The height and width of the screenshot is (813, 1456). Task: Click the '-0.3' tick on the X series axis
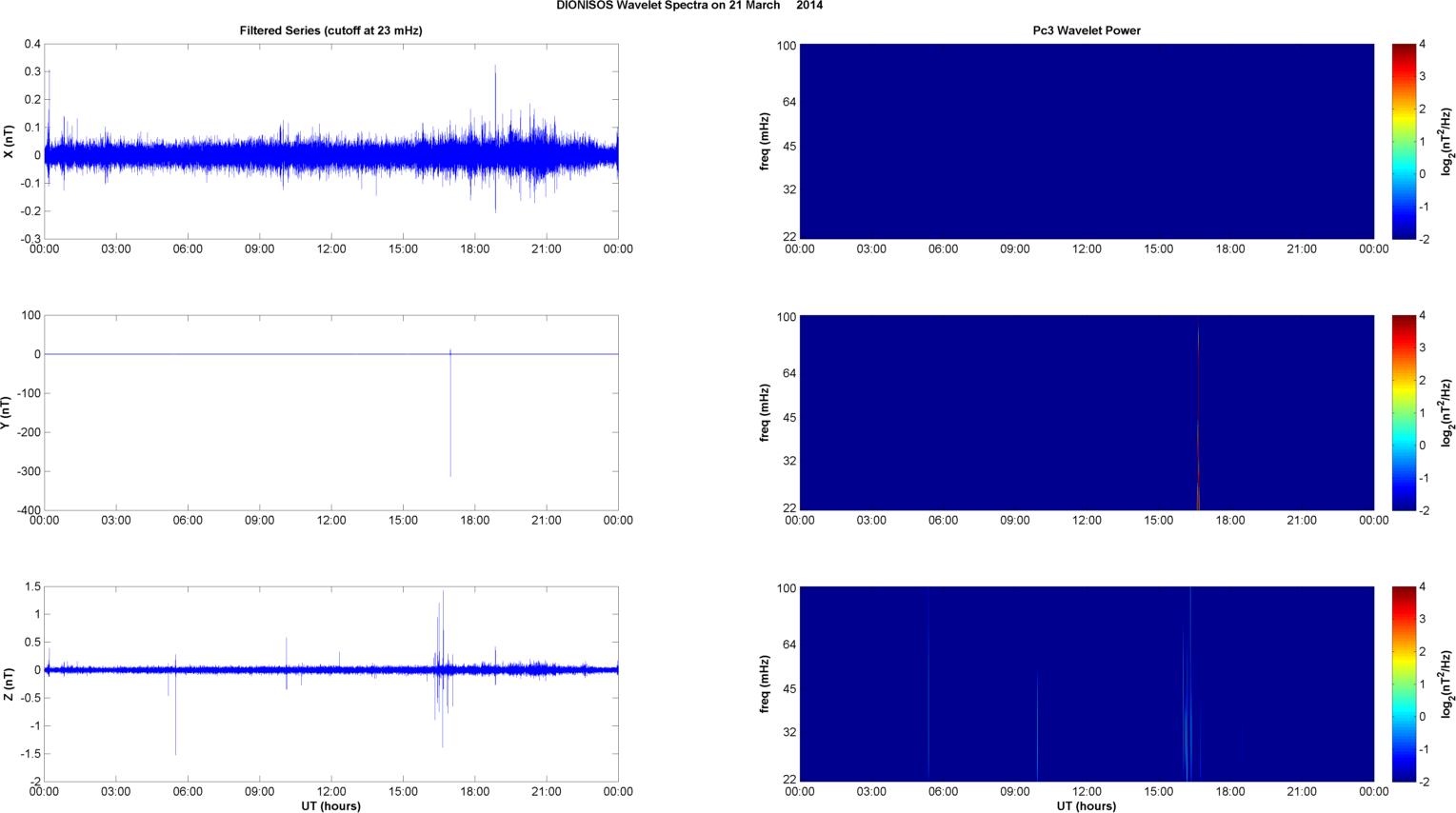point(30,239)
